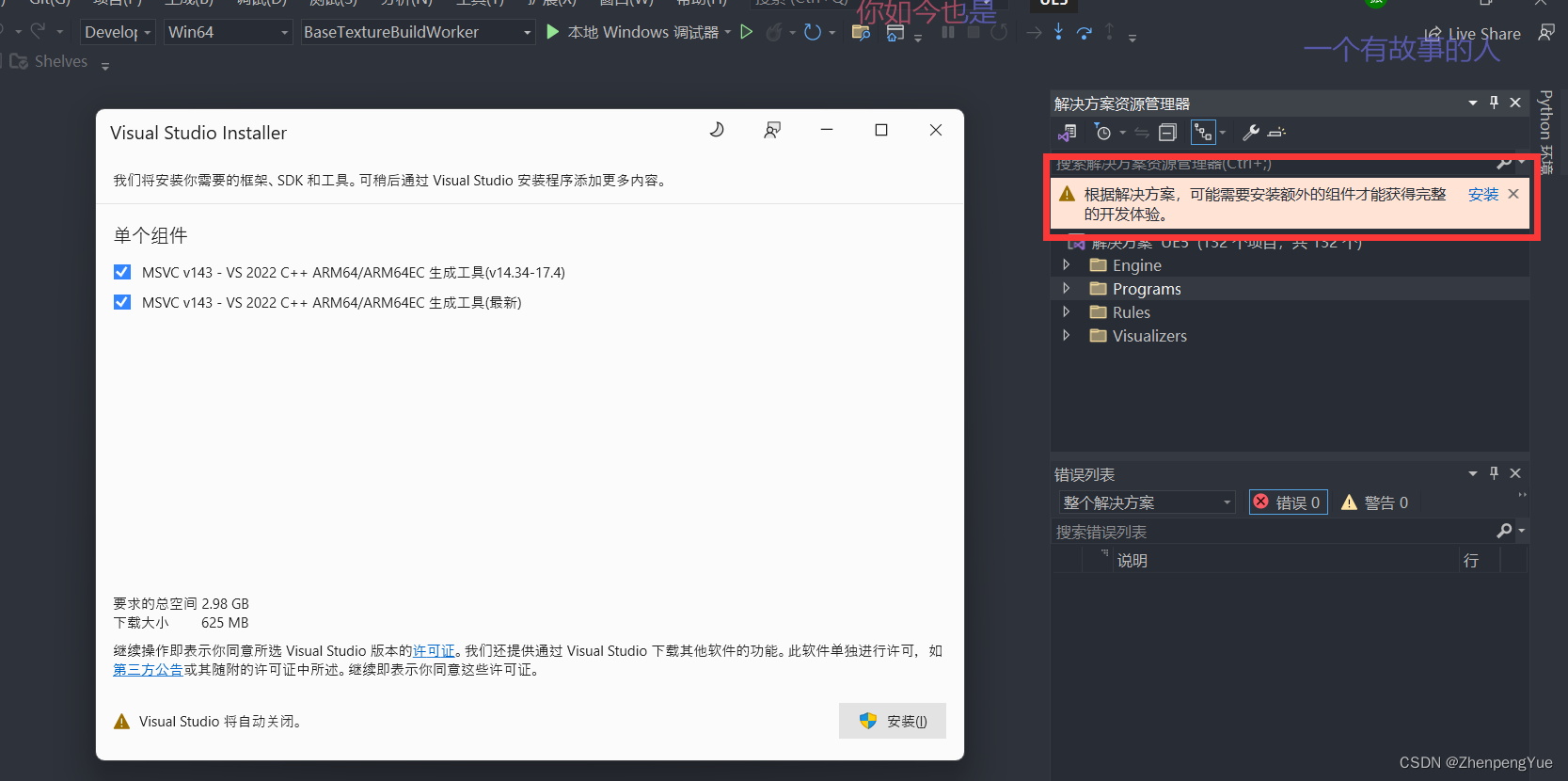Screen dimensions: 1568x781
Task: Click the start without debugging play icon
Action: (x=747, y=32)
